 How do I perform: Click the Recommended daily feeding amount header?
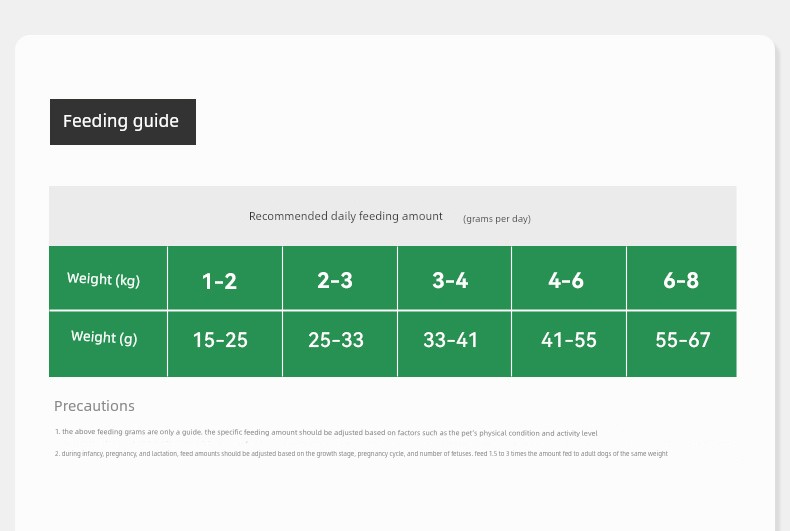[345, 216]
